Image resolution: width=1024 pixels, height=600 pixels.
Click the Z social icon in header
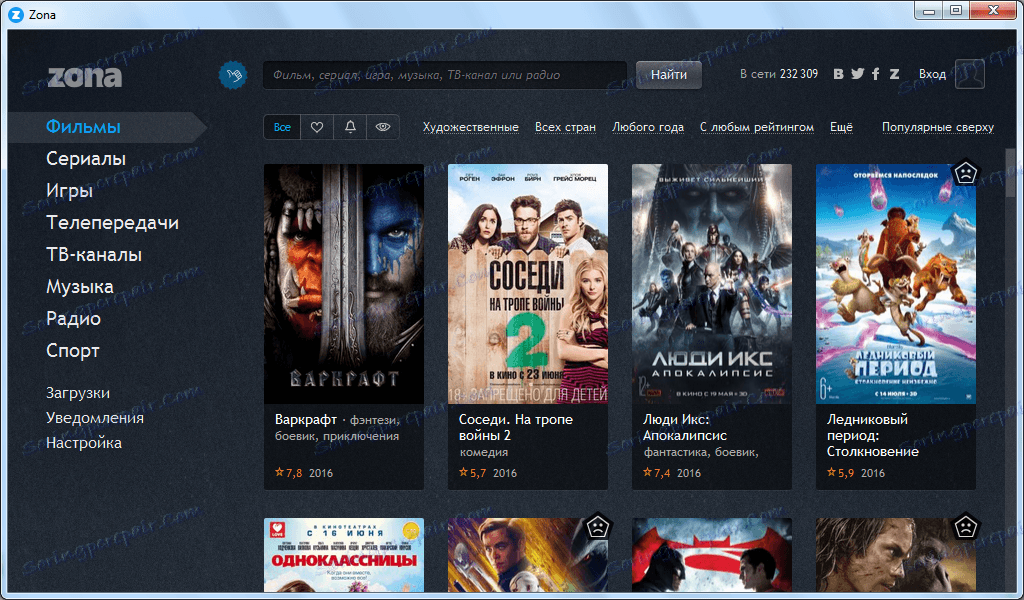coord(894,74)
